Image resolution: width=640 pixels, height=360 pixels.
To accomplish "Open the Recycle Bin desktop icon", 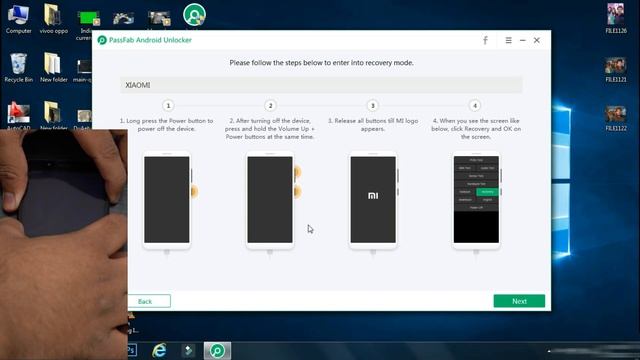I will [18, 68].
